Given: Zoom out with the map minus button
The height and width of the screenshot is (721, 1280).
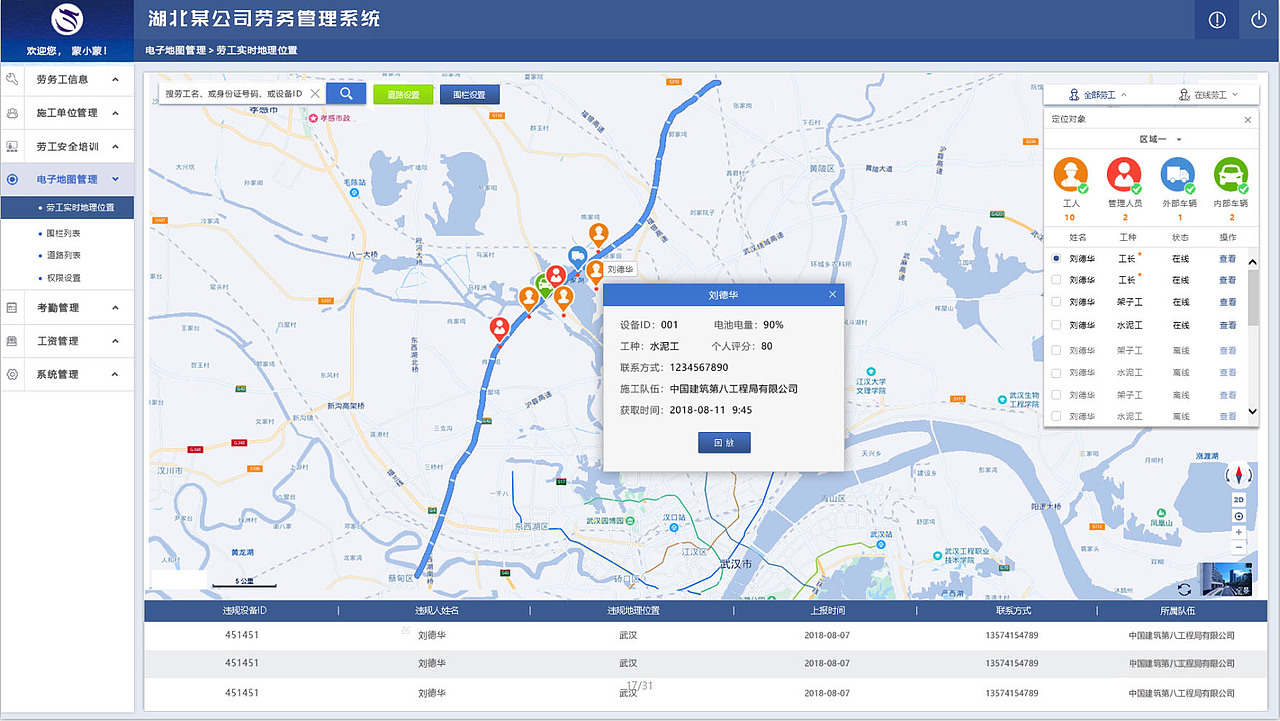Looking at the screenshot, I should tap(1239, 547).
